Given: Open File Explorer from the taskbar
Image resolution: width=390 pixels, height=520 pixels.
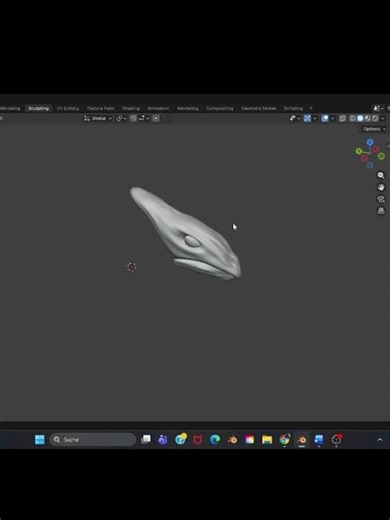Looking at the screenshot, I should (267, 440).
